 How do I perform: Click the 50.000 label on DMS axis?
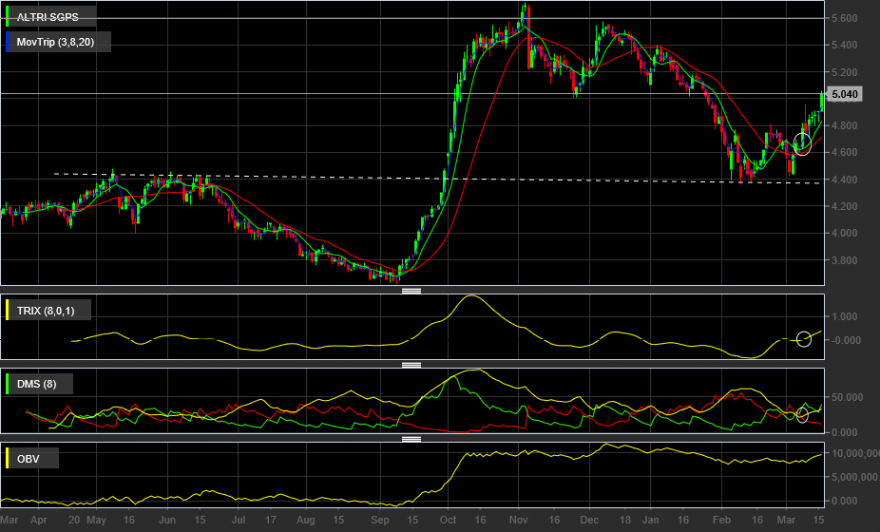847,397
